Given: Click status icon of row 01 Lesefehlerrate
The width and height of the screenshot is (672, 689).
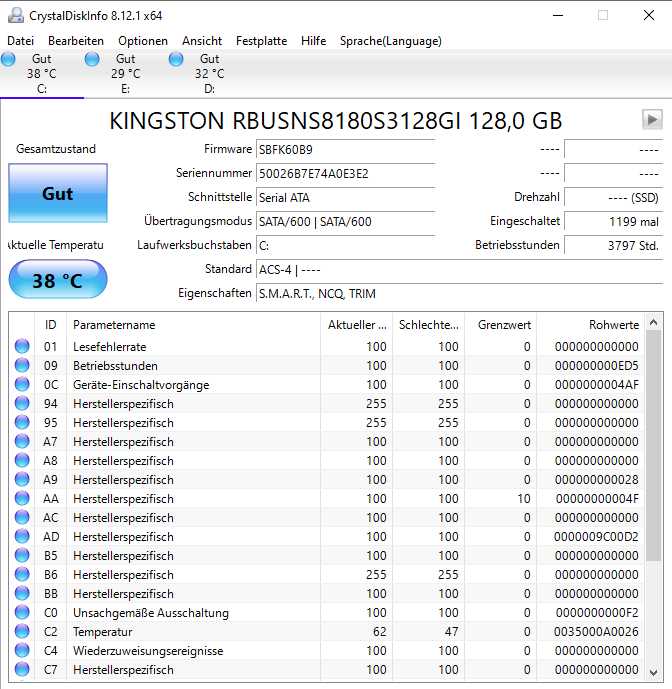Looking at the screenshot, I should point(22,346).
